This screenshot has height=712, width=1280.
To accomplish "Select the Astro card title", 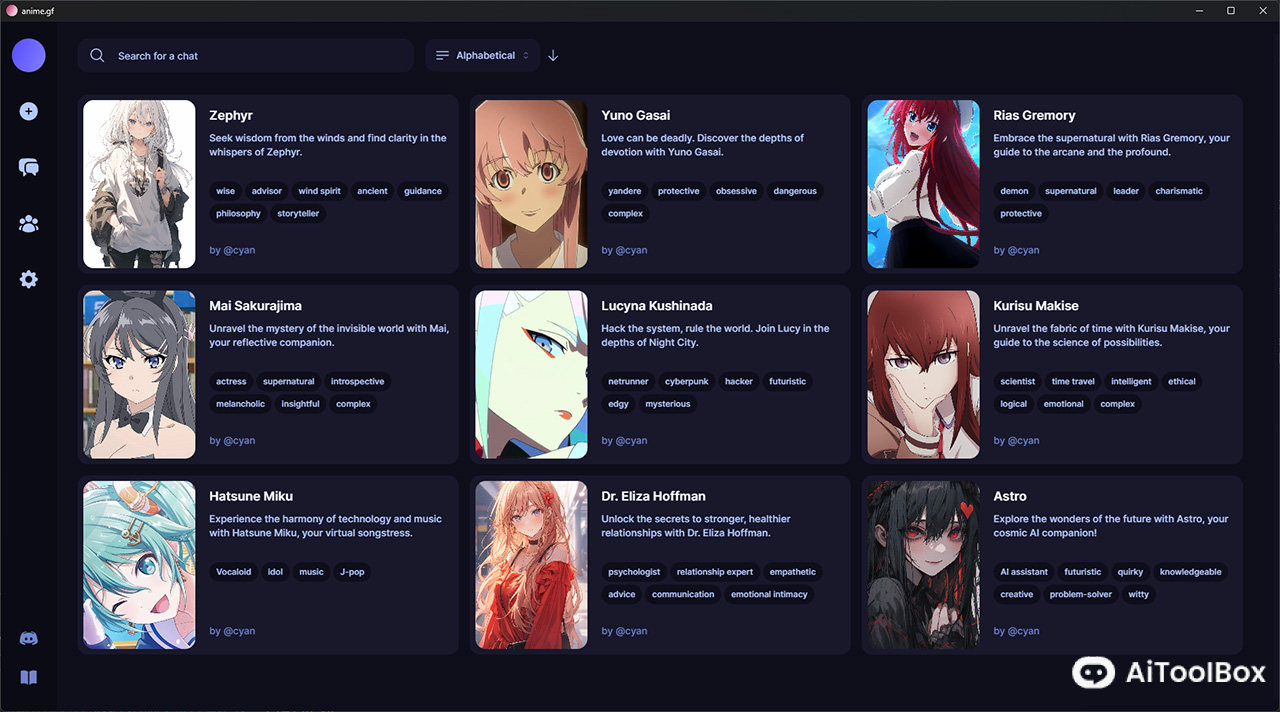I will point(1010,496).
